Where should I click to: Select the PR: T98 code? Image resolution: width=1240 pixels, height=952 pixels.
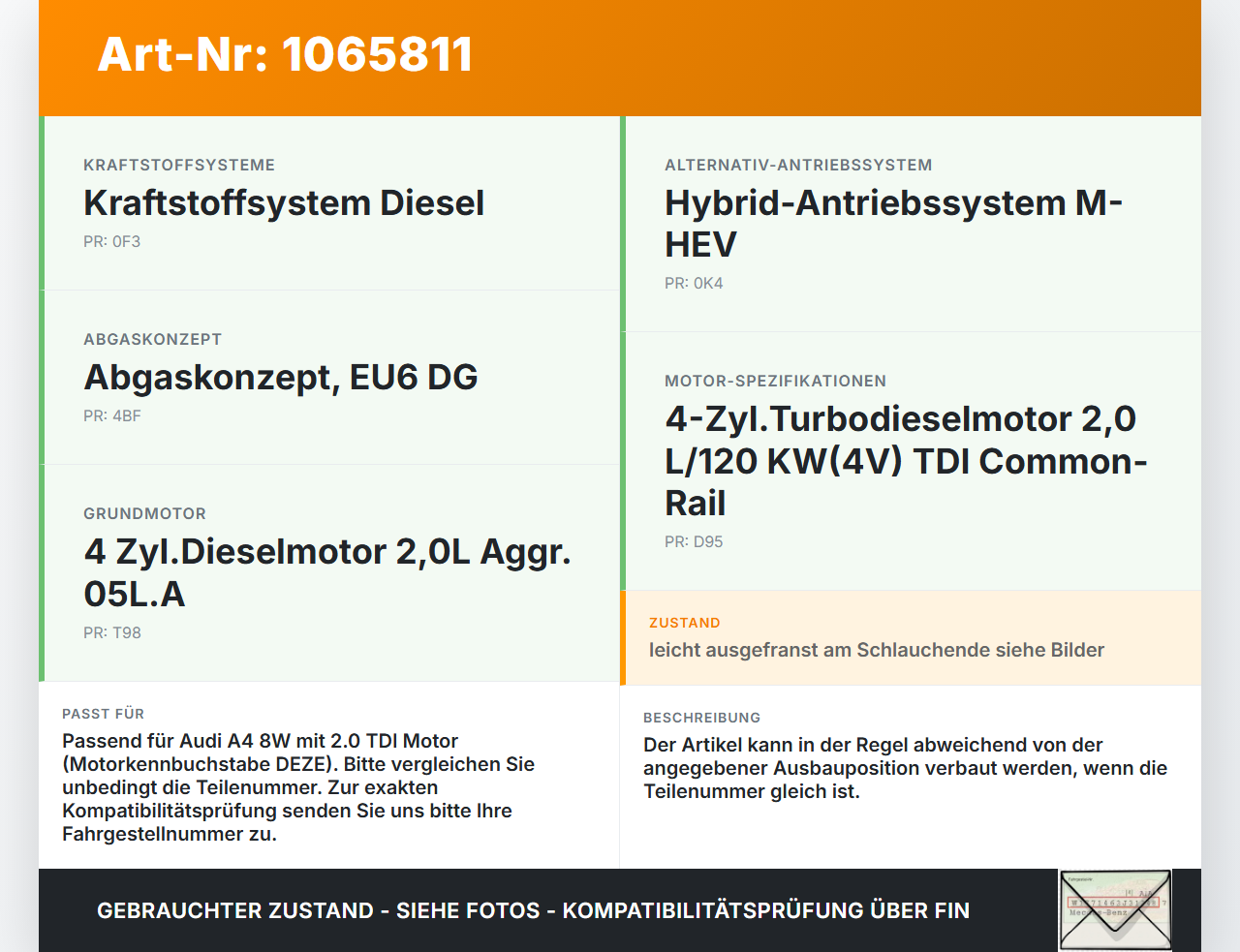112,633
